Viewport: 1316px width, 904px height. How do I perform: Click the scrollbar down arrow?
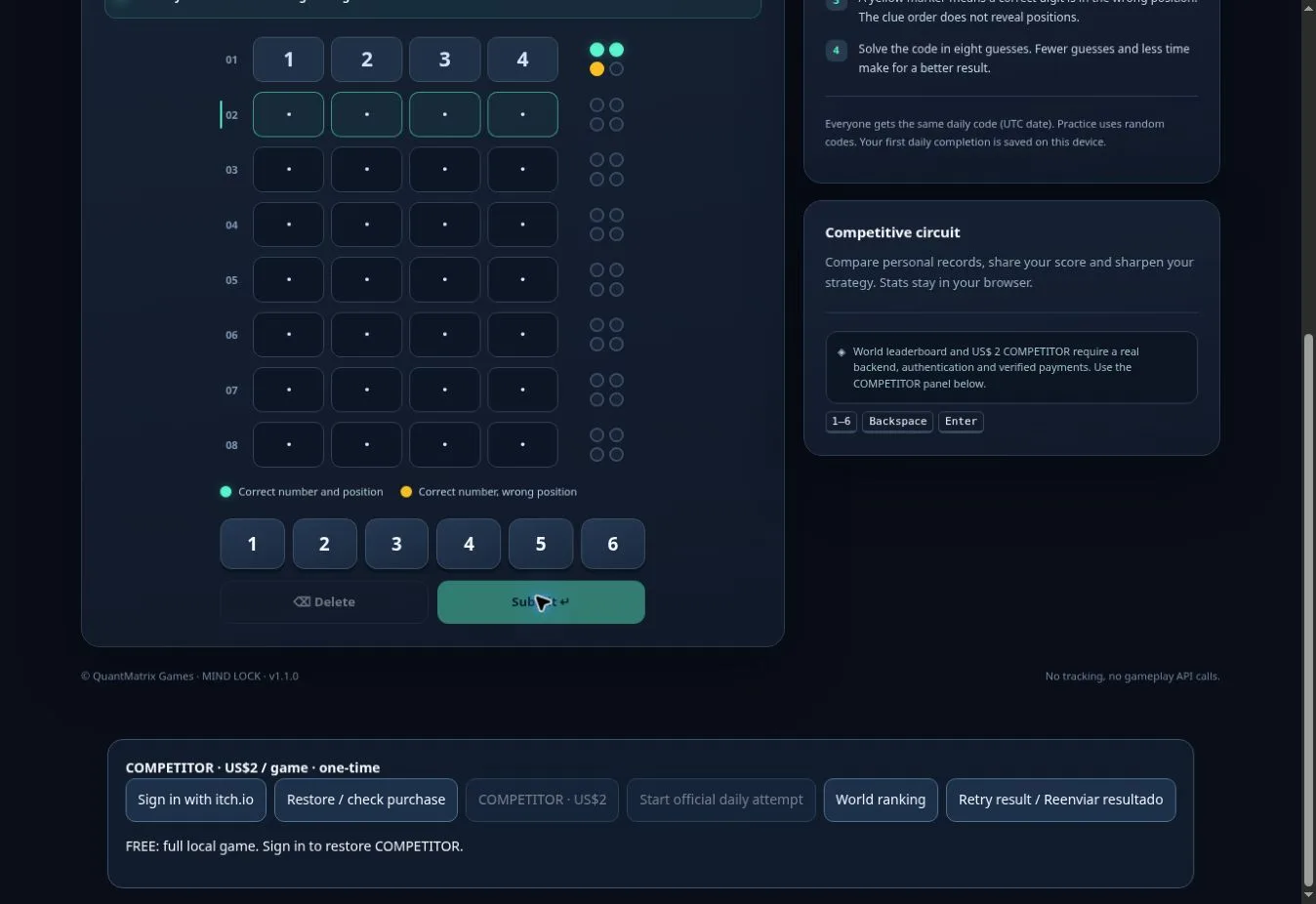(x=1308, y=895)
